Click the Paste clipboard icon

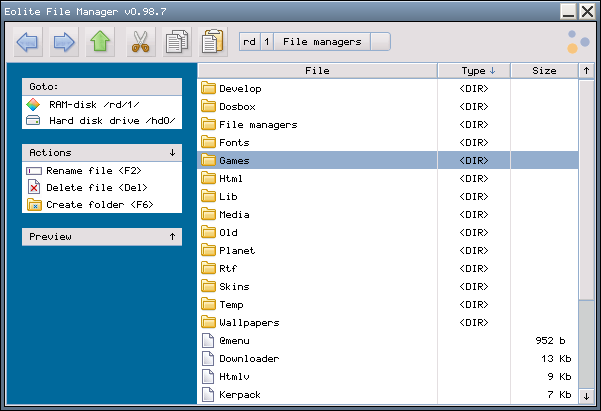(212, 42)
